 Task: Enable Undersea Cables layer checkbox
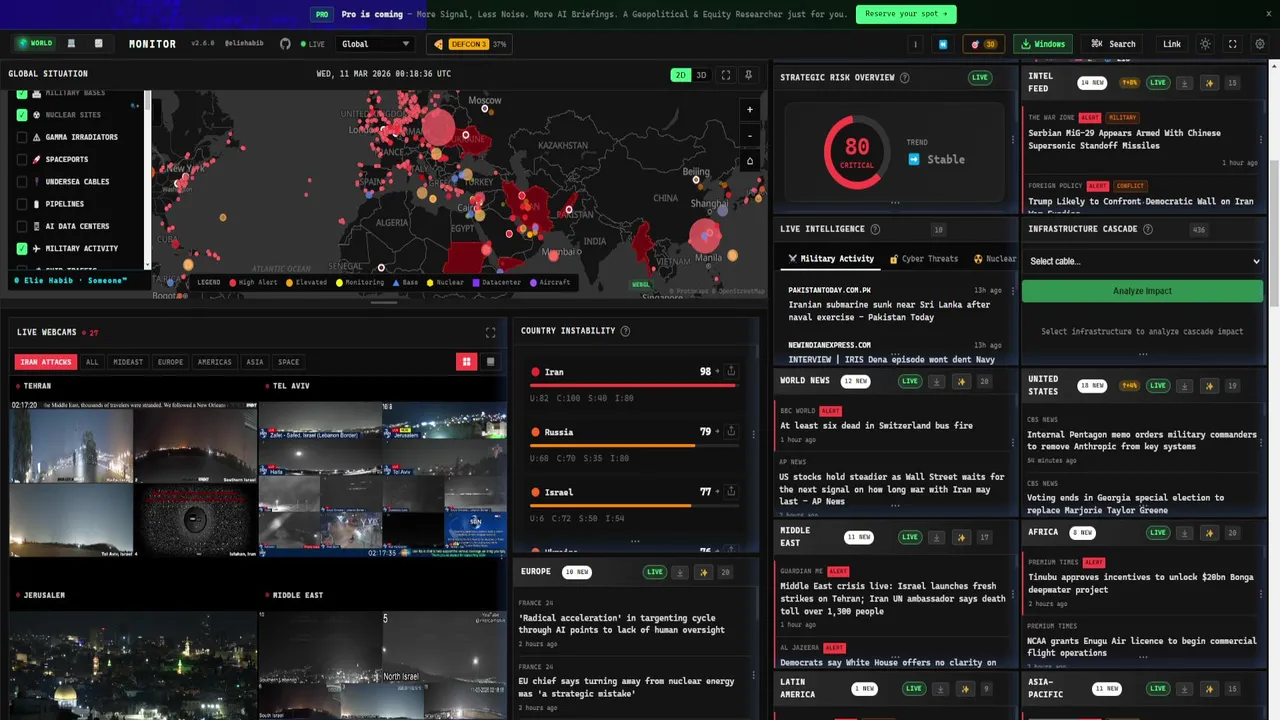point(22,182)
